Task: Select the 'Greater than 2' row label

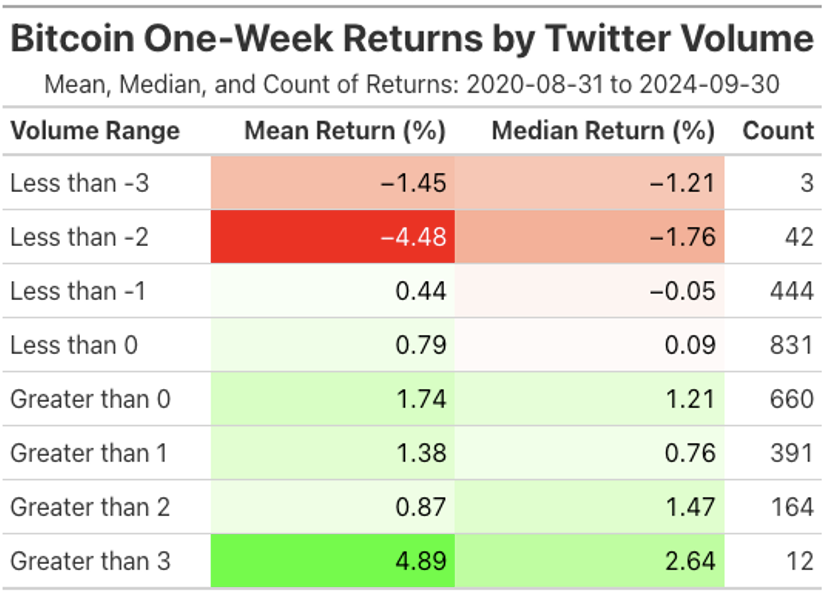Action: [90, 507]
